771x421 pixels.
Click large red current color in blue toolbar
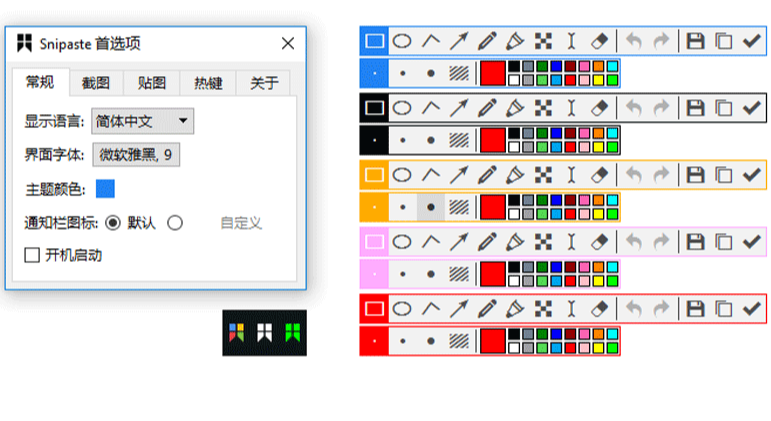point(493,73)
